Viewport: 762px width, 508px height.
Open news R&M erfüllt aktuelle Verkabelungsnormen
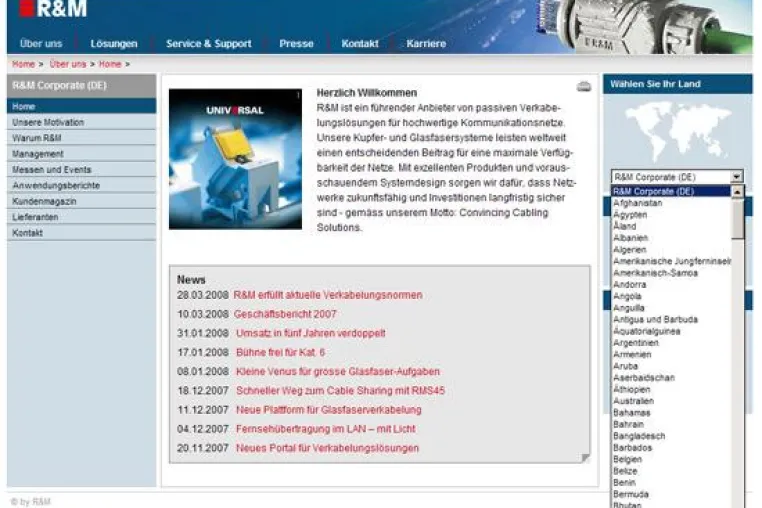click(328, 295)
